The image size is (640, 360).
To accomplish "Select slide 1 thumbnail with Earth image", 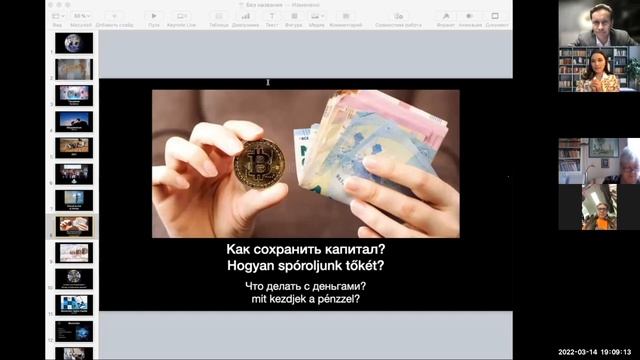I will click(74, 43).
